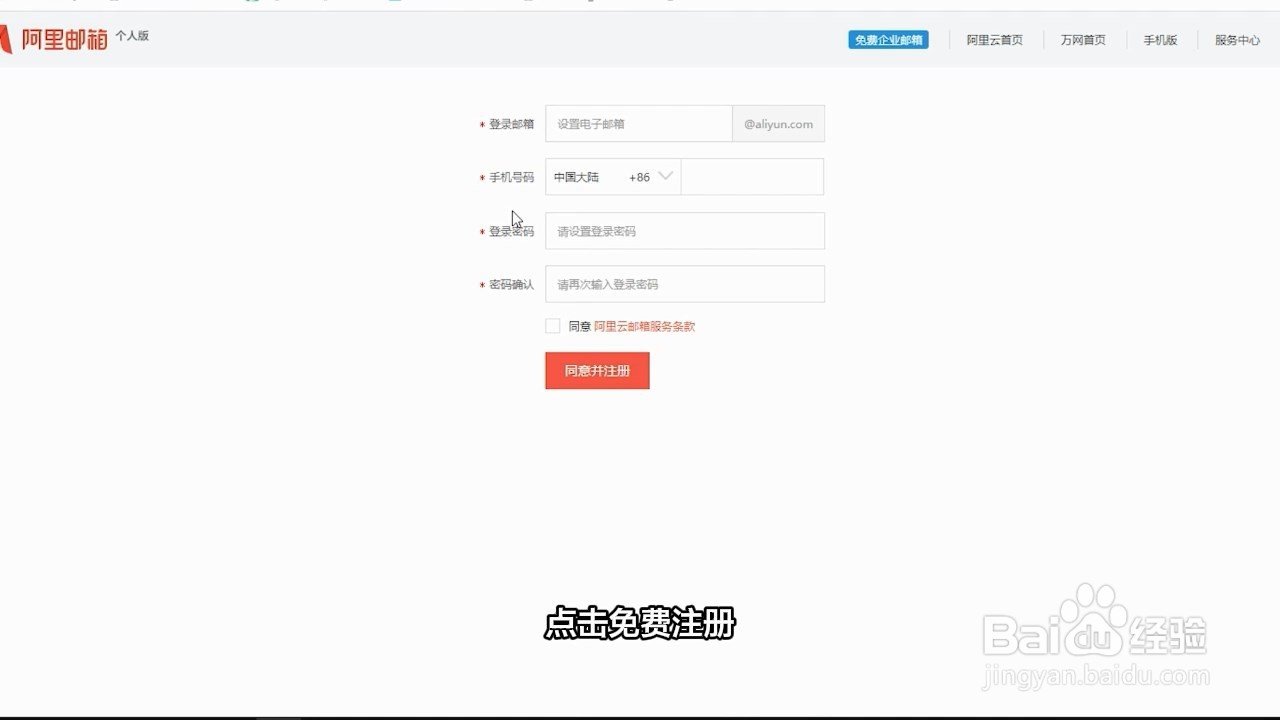Click the 阿里邮箱 logo
The height and width of the screenshot is (720, 1280).
pyautogui.click(x=54, y=39)
